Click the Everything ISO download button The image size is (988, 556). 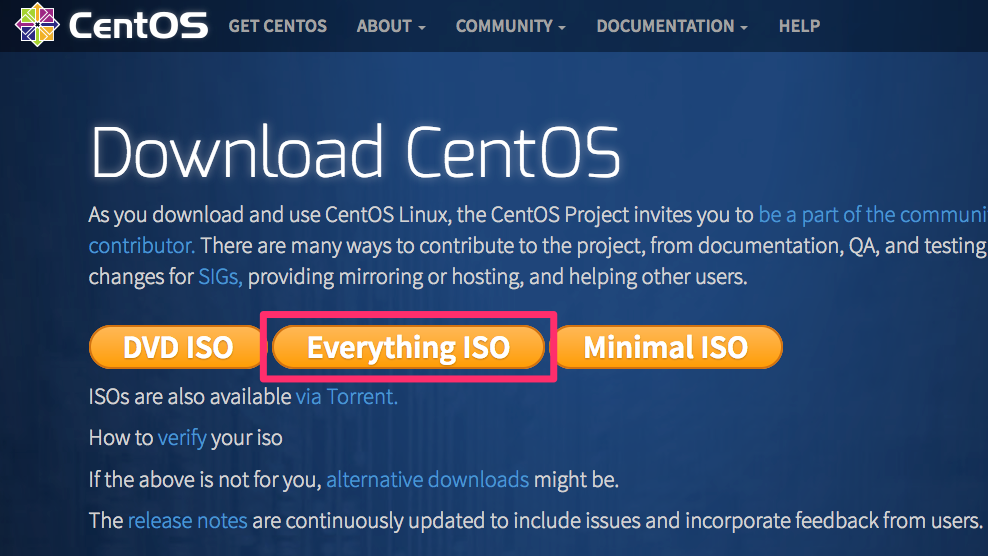(x=408, y=347)
